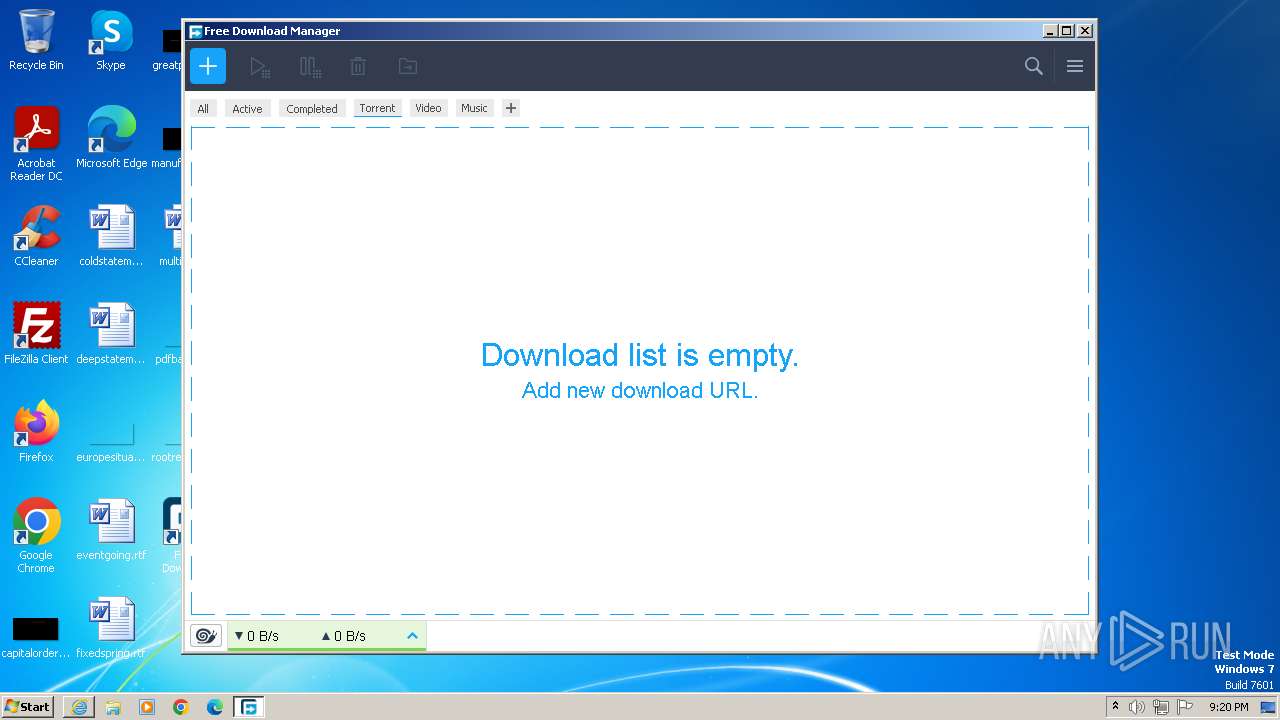Click 'Add new download URL.' text
This screenshot has height=720, width=1280.
pos(640,390)
